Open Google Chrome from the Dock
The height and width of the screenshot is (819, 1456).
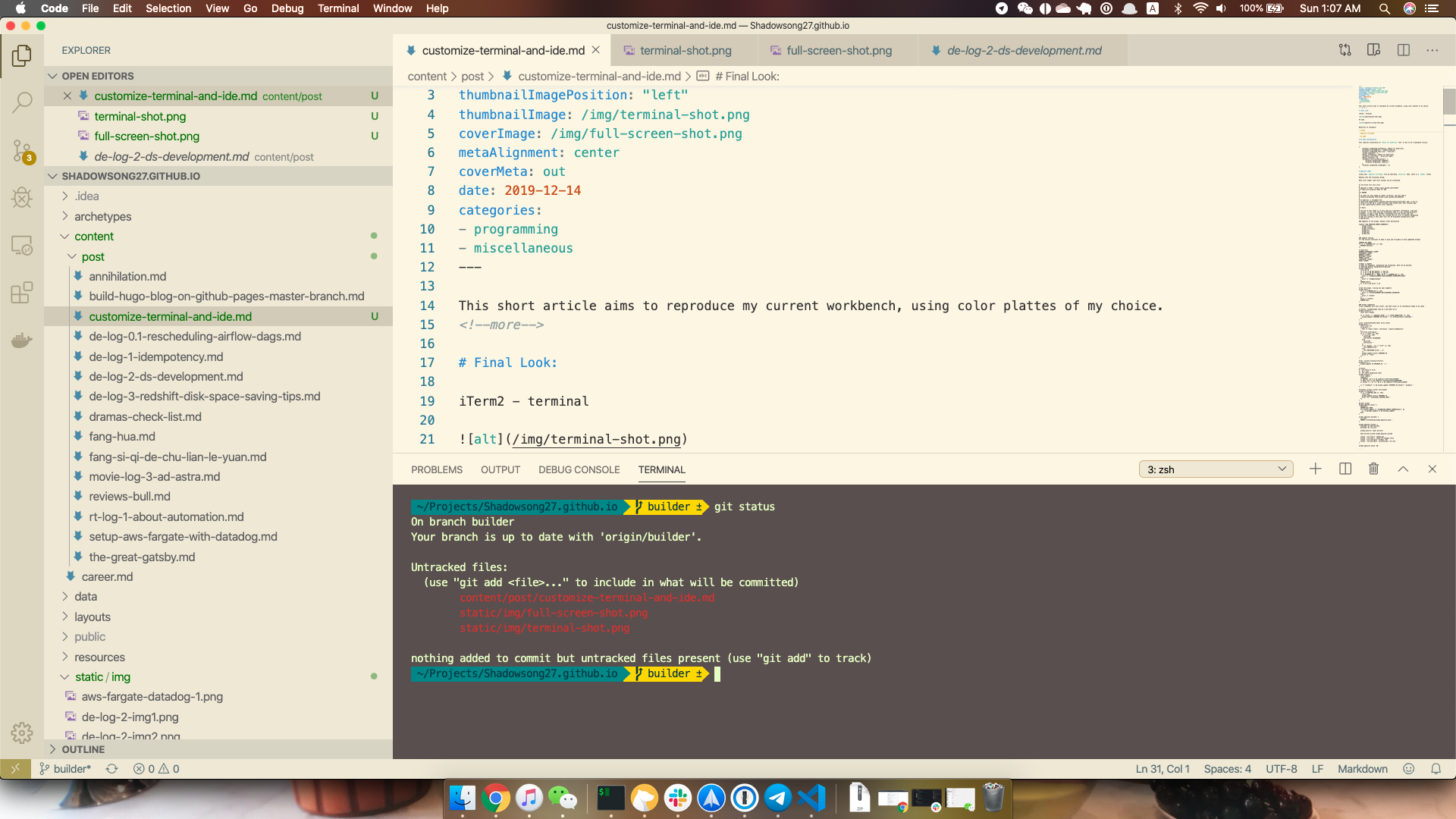[496, 798]
